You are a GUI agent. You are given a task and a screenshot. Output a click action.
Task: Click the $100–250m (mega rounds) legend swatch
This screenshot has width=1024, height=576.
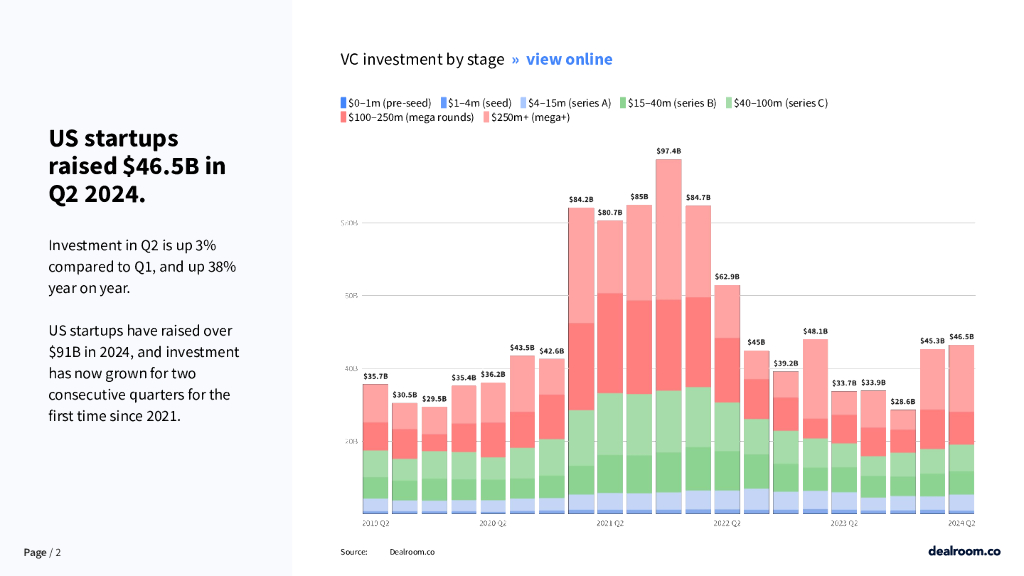(x=344, y=118)
